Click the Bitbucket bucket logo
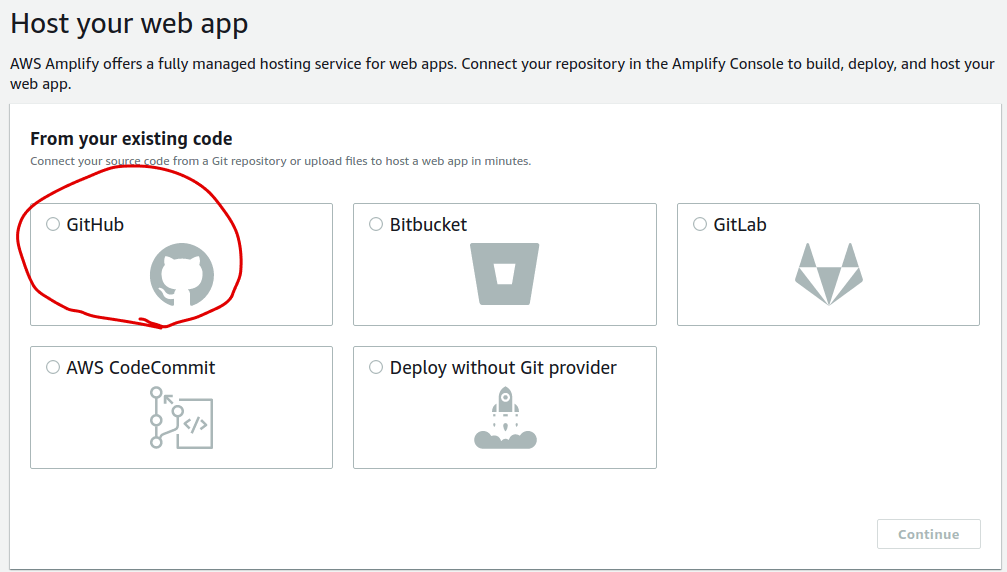 pos(505,274)
